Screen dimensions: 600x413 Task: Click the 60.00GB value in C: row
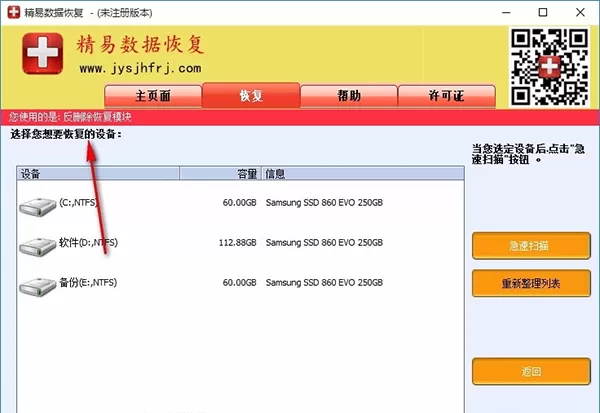tap(240, 202)
